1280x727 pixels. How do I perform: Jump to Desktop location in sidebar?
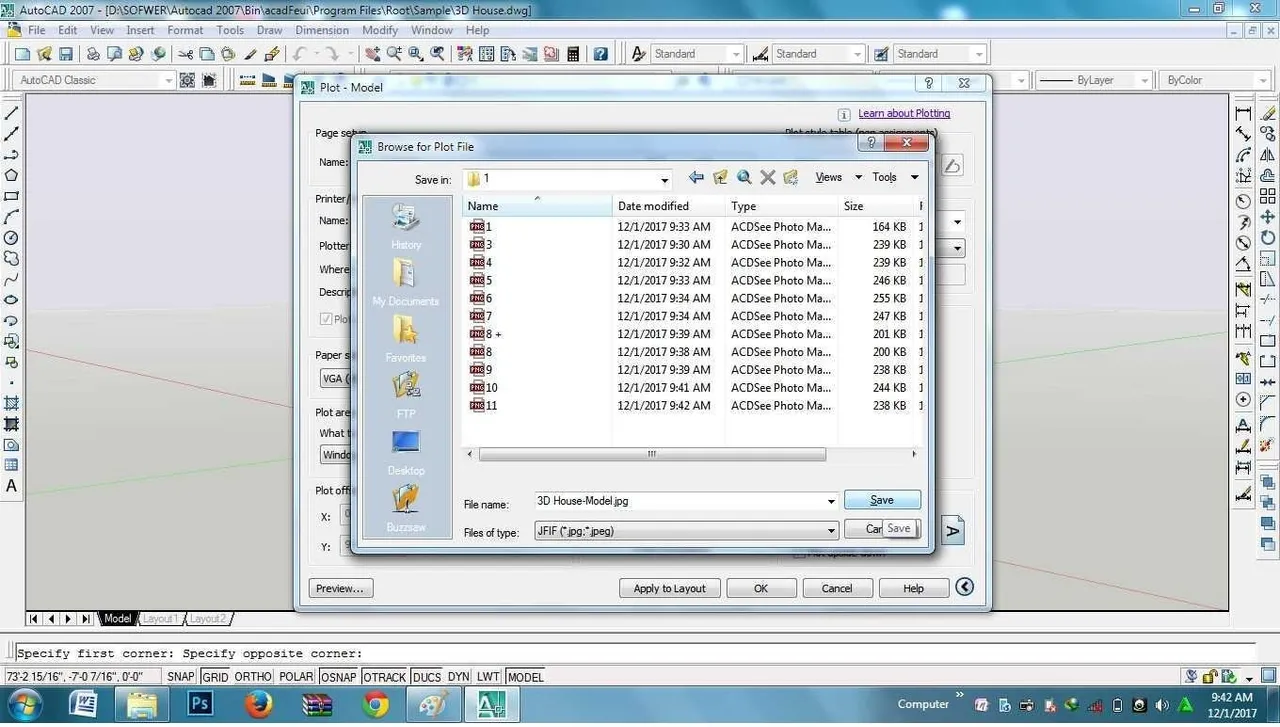tap(406, 451)
